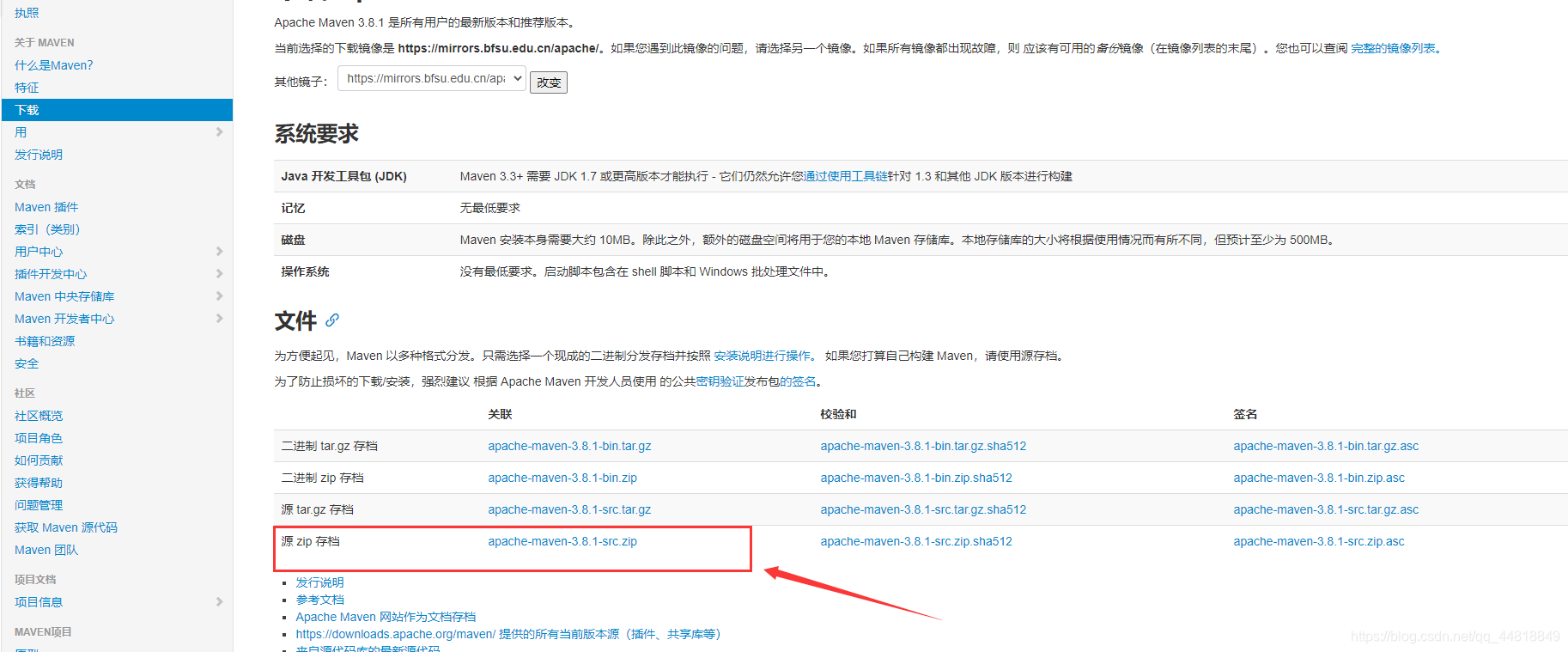This screenshot has width=1568, height=652.
Task: Open 问题管理 sidebar link
Action: [39, 505]
